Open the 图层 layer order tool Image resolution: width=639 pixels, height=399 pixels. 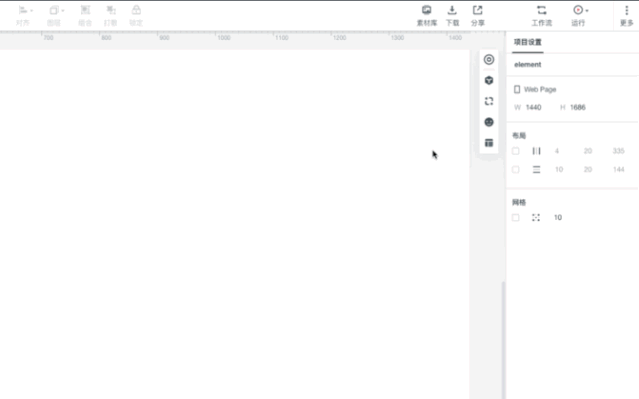click(x=54, y=15)
